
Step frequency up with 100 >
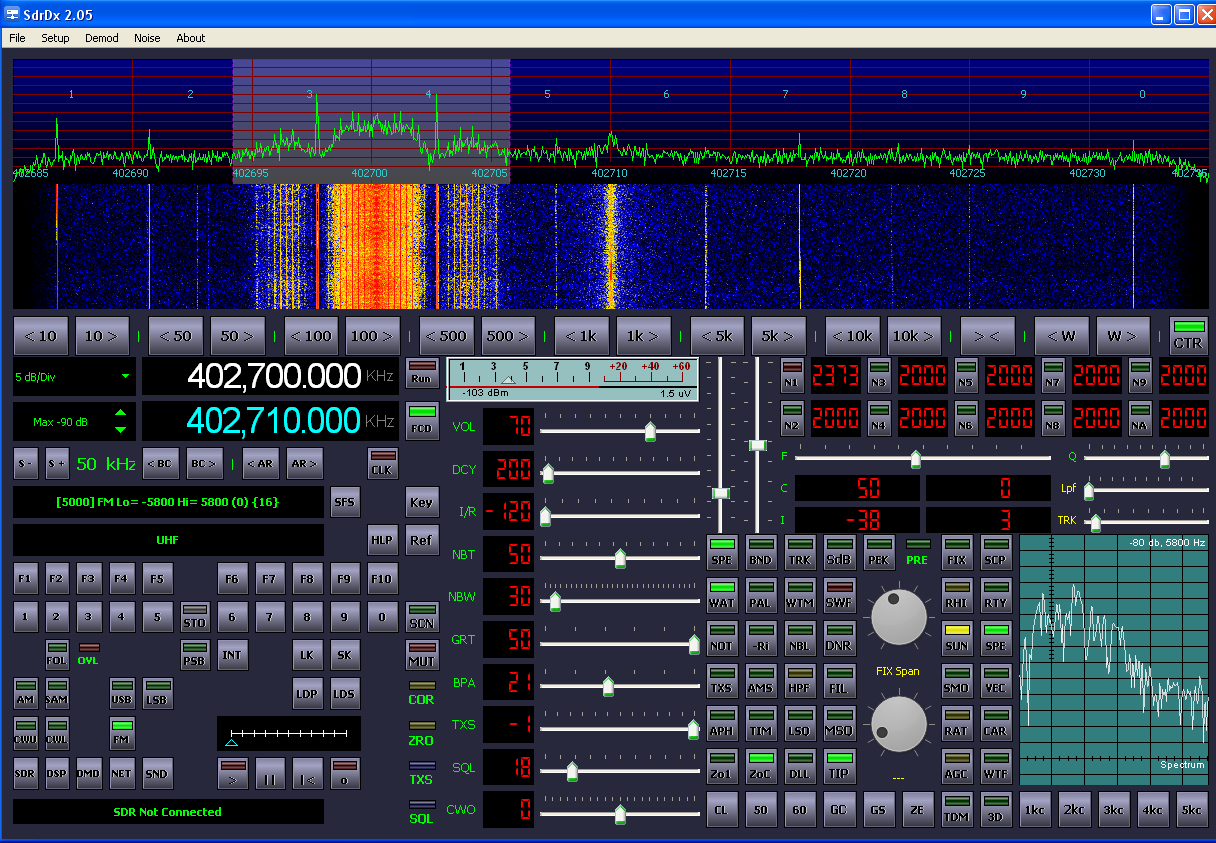[373, 336]
